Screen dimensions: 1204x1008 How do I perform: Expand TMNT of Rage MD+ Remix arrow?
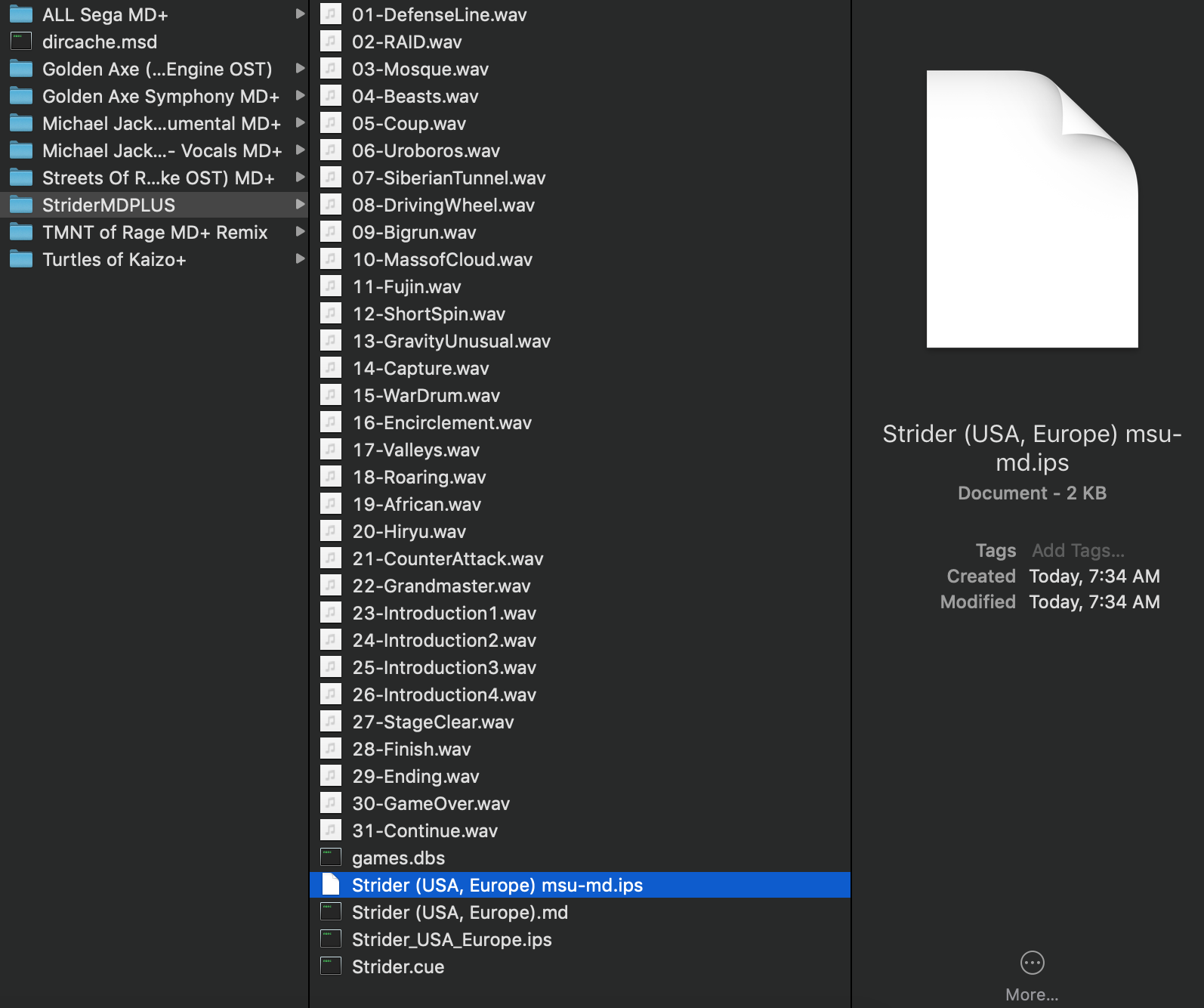click(300, 231)
